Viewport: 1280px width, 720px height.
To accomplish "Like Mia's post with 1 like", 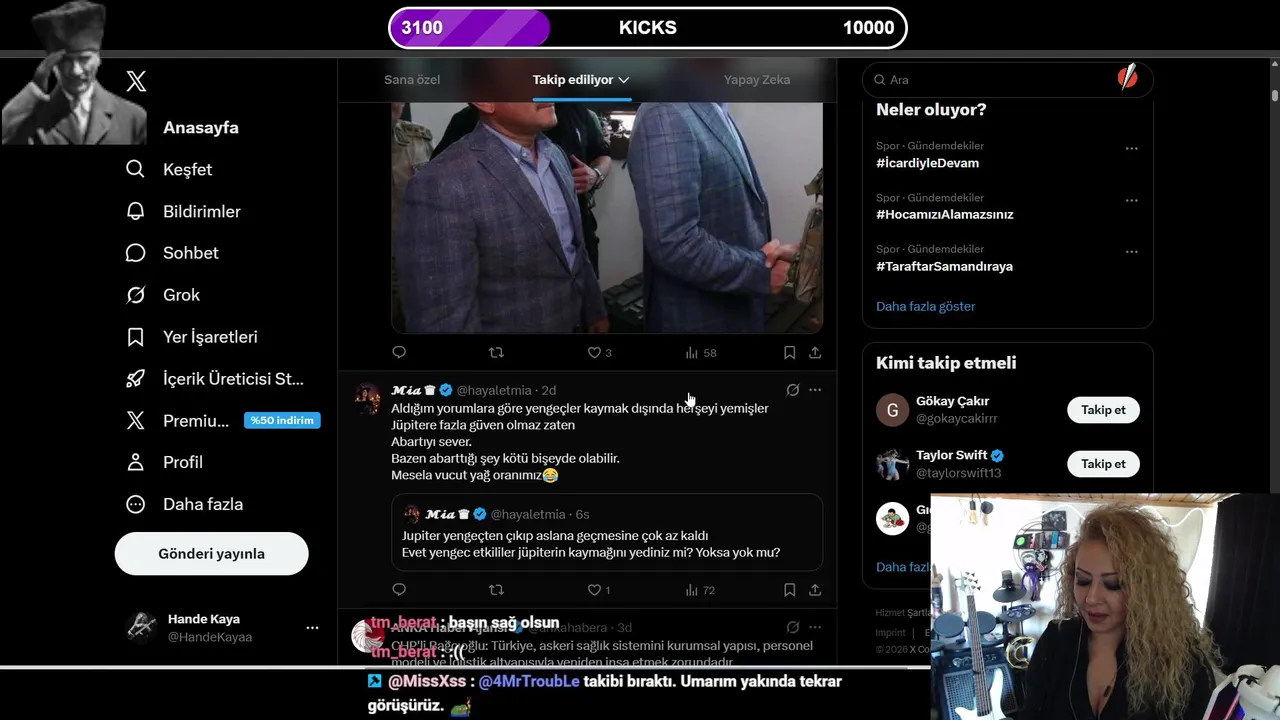I will point(599,590).
